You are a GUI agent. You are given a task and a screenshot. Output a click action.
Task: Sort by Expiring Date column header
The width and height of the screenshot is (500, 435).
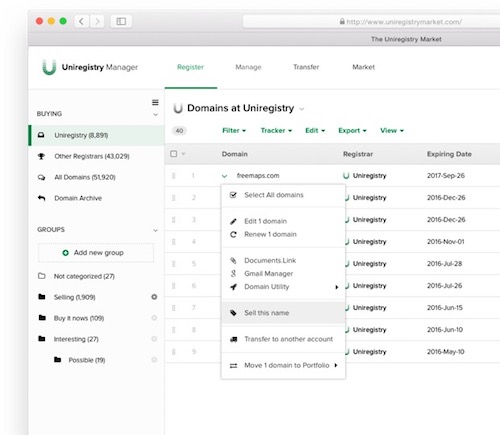[x=449, y=154]
